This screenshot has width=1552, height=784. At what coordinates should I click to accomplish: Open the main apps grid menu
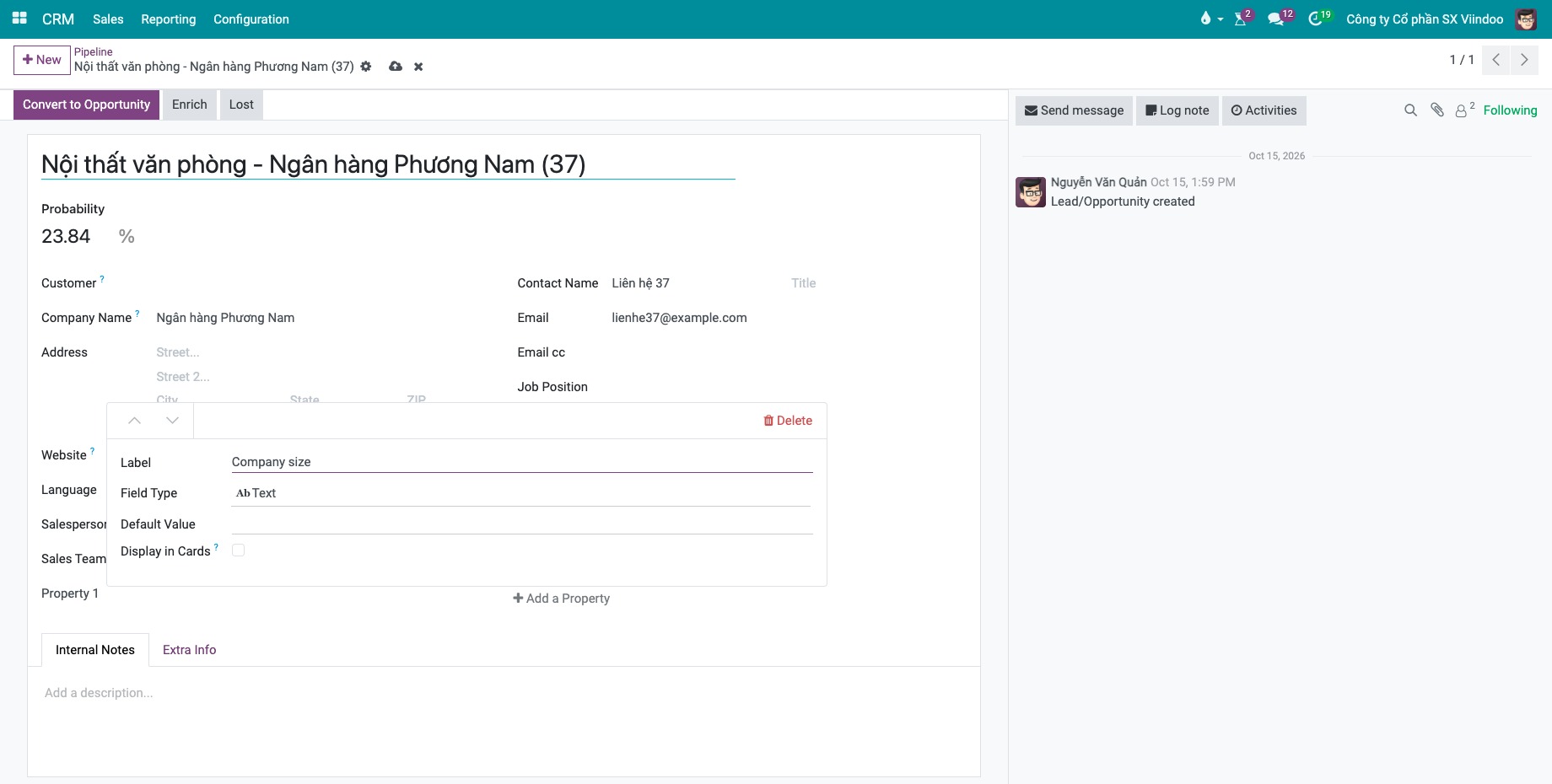[x=19, y=19]
